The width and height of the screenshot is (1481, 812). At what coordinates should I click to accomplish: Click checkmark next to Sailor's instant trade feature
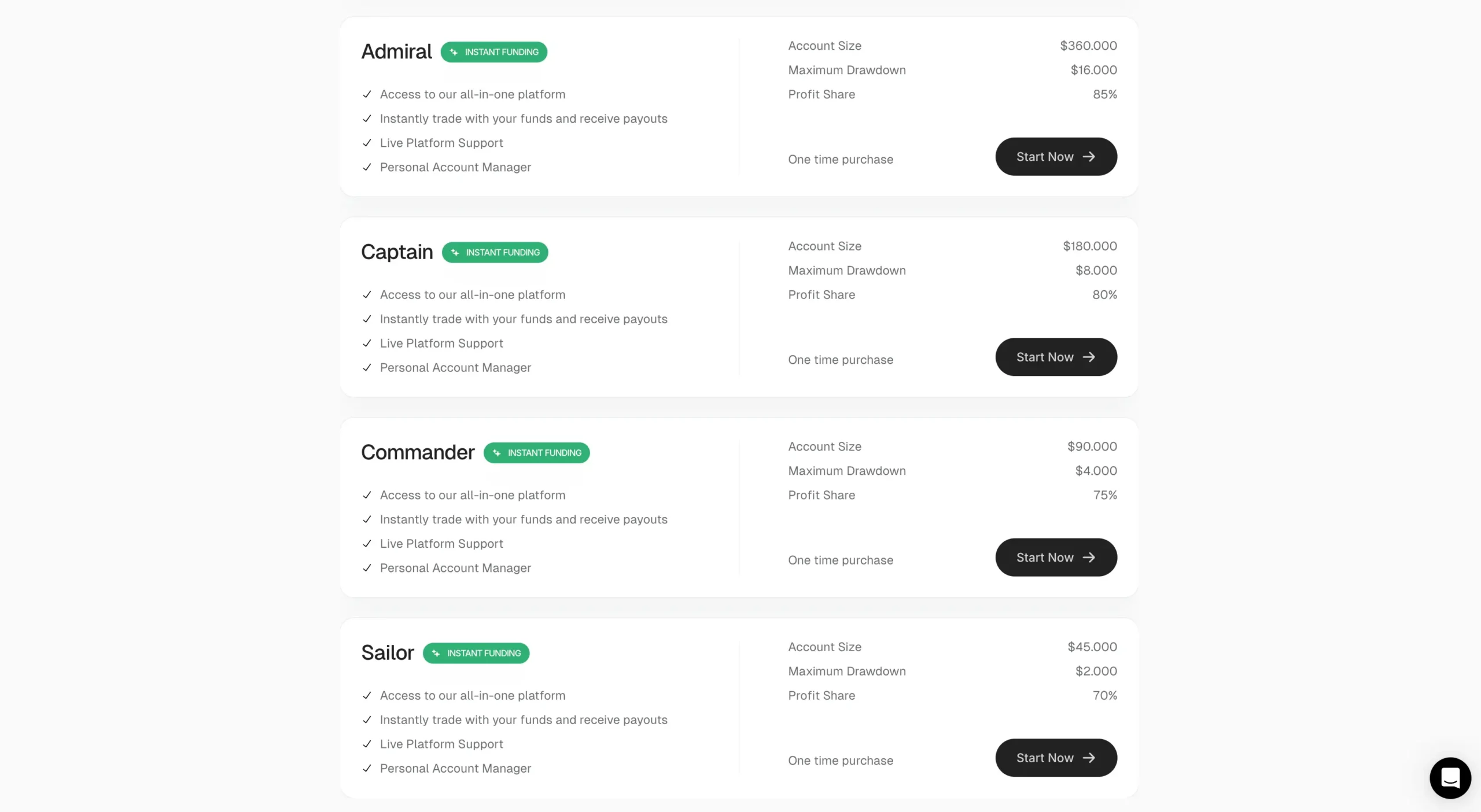tap(367, 720)
